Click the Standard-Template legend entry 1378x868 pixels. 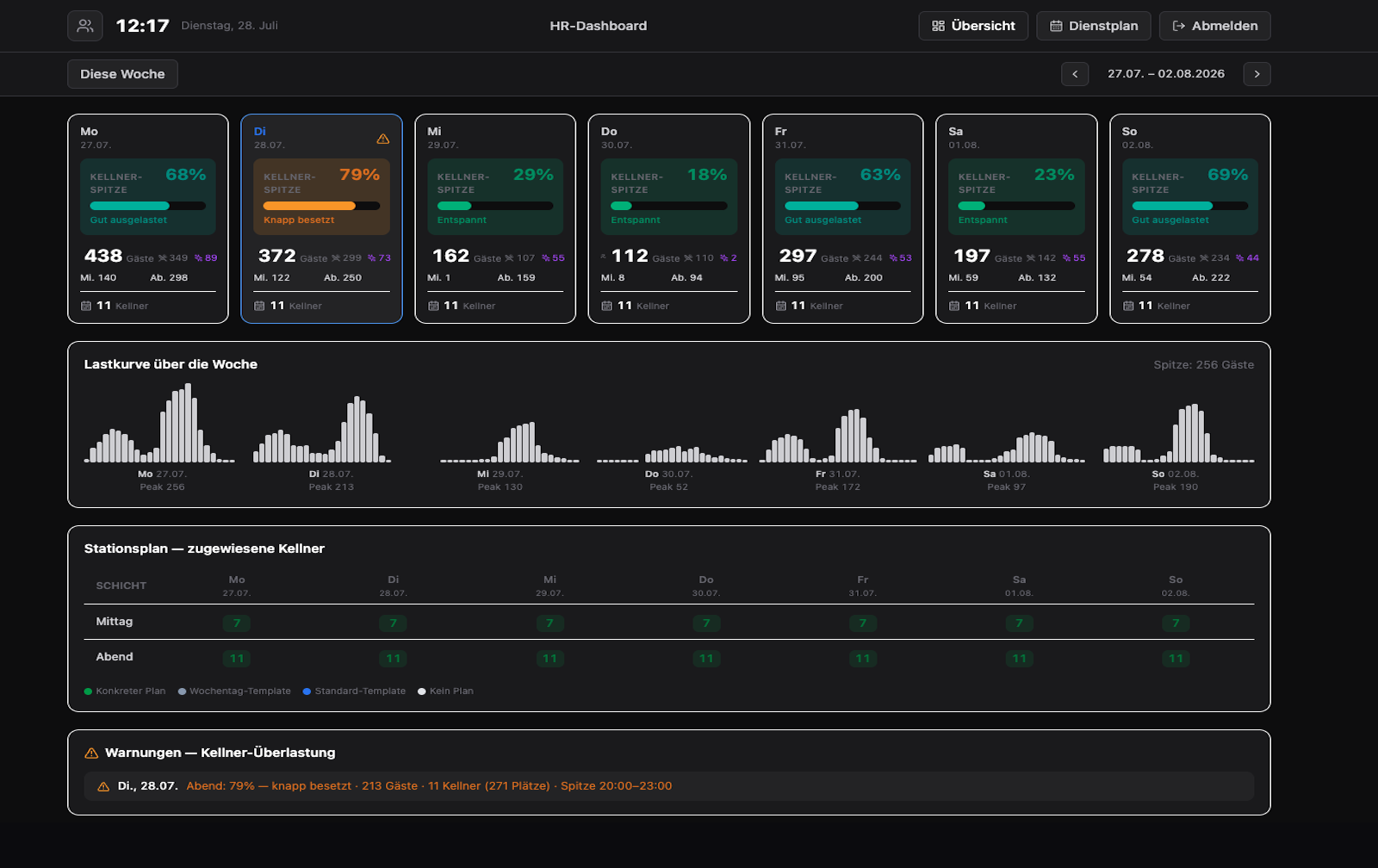point(354,691)
